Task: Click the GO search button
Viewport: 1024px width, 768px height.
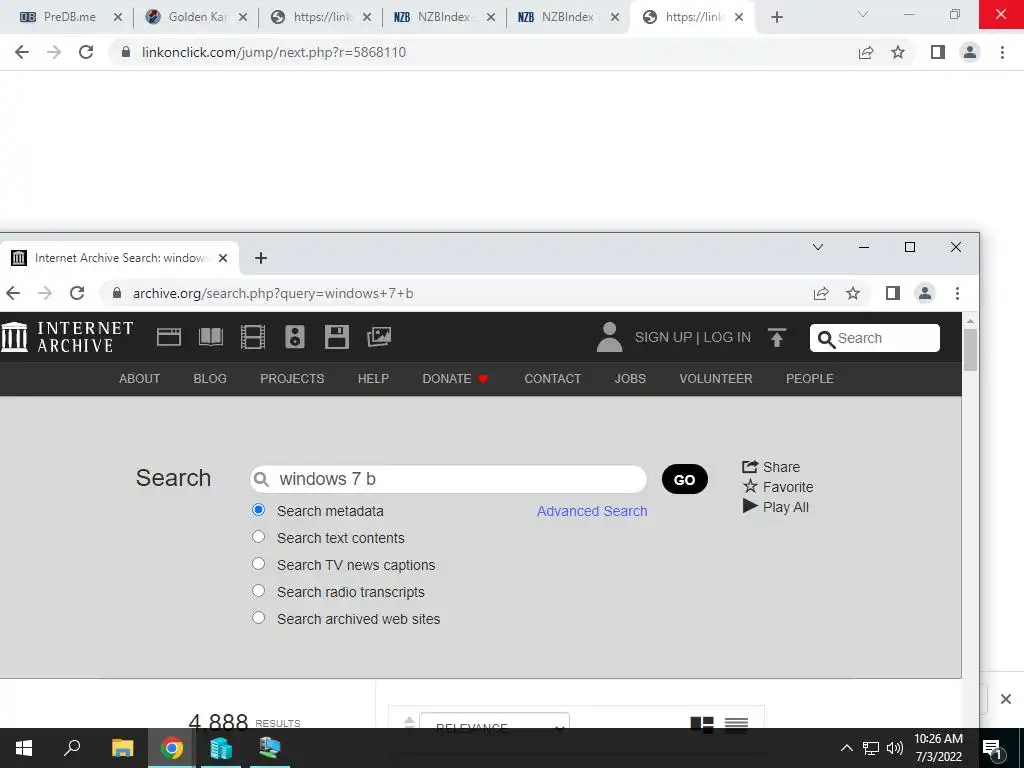Action: [684, 479]
